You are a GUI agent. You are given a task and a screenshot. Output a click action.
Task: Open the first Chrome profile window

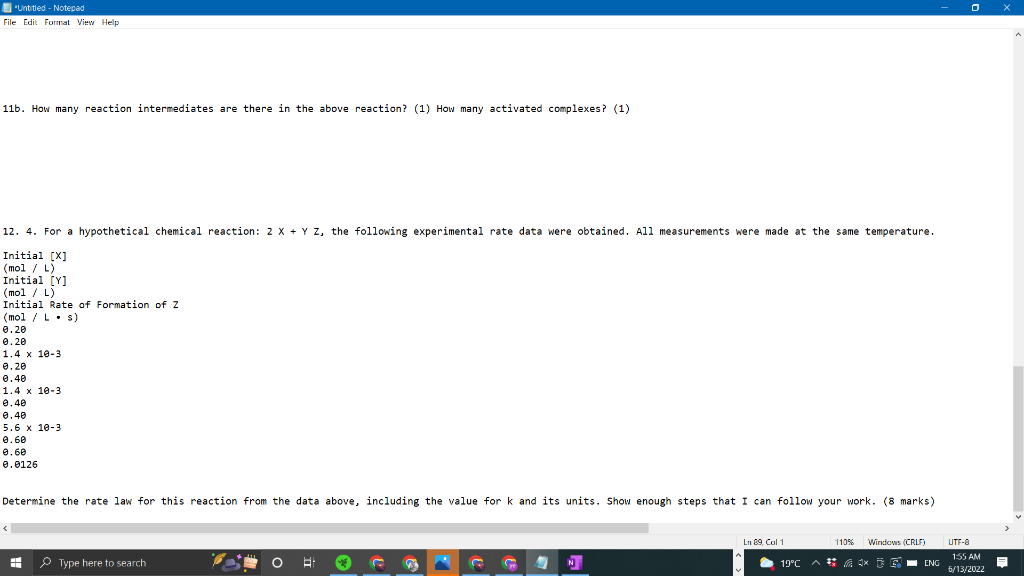[x=377, y=562]
